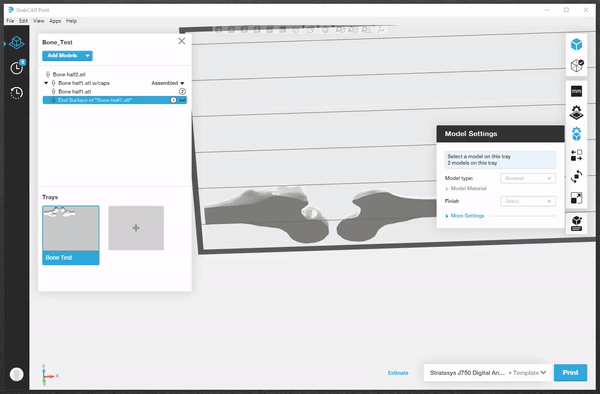The width and height of the screenshot is (600, 394).
Task: Open the History clock icon in sidebar
Action: click(x=16, y=93)
